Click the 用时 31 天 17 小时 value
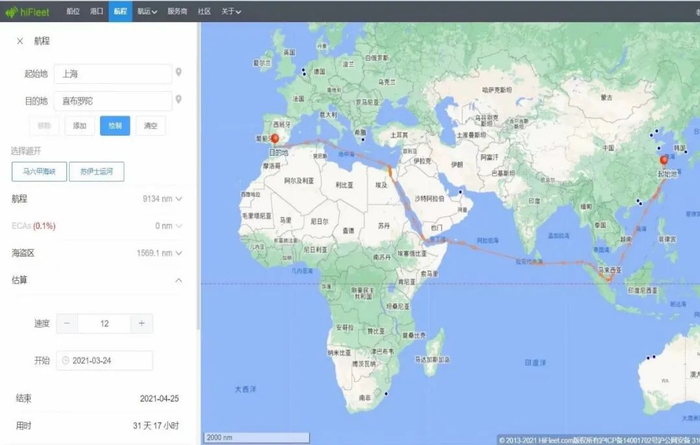This screenshot has height=445, width=700. pyautogui.click(x=156, y=426)
